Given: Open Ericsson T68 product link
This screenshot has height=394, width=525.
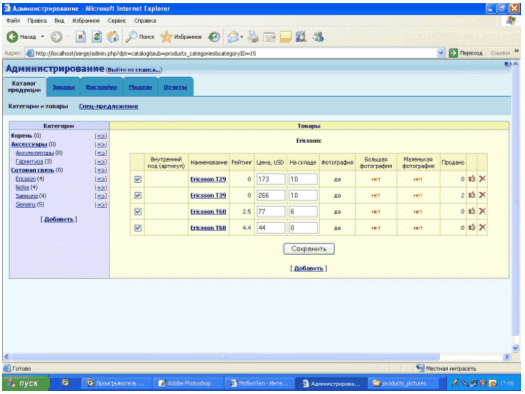Looking at the screenshot, I should pyautogui.click(x=208, y=228).
